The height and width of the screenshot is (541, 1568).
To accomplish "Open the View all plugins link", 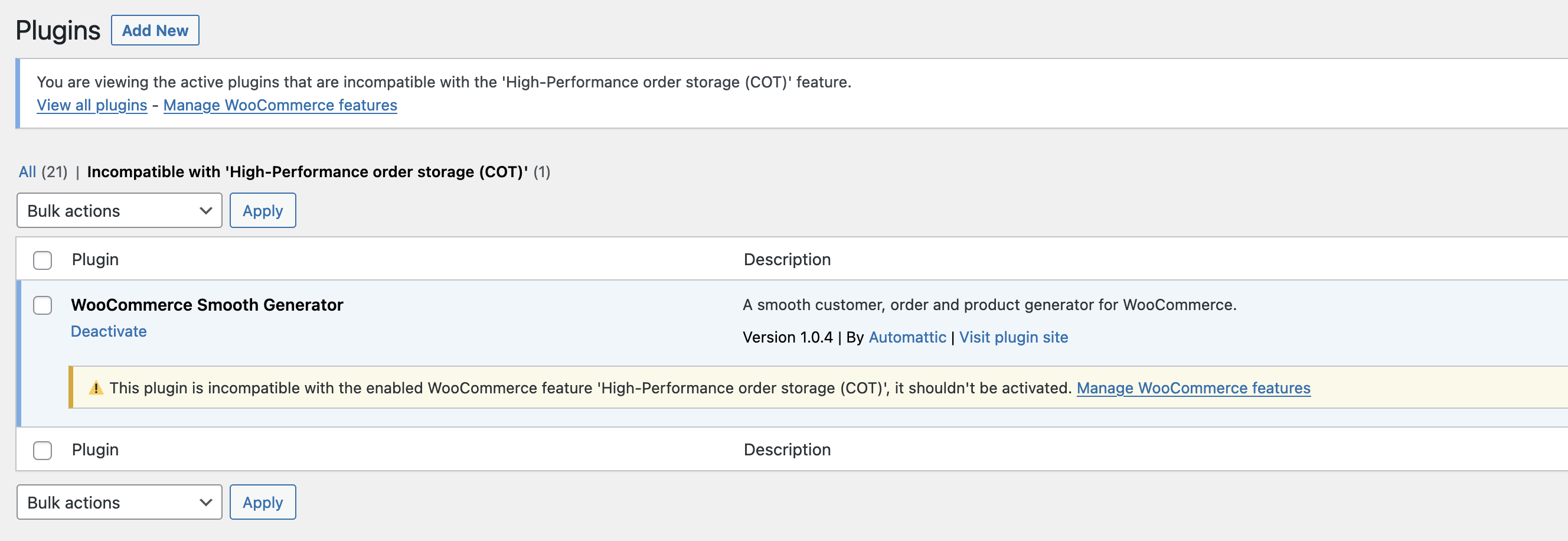I will click(x=92, y=105).
